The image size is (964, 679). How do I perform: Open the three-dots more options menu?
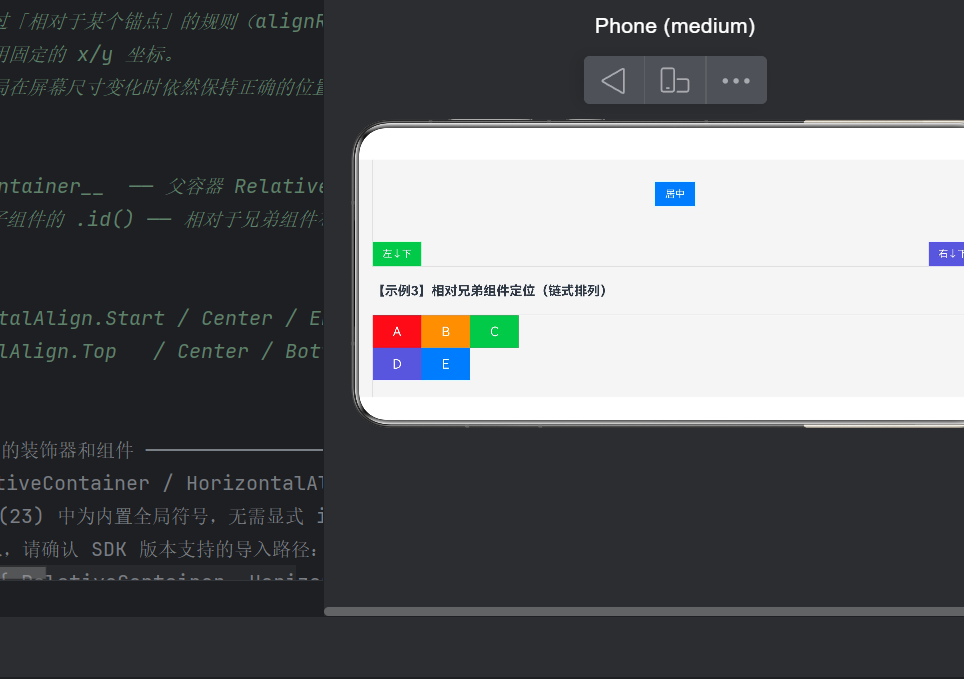coord(736,81)
